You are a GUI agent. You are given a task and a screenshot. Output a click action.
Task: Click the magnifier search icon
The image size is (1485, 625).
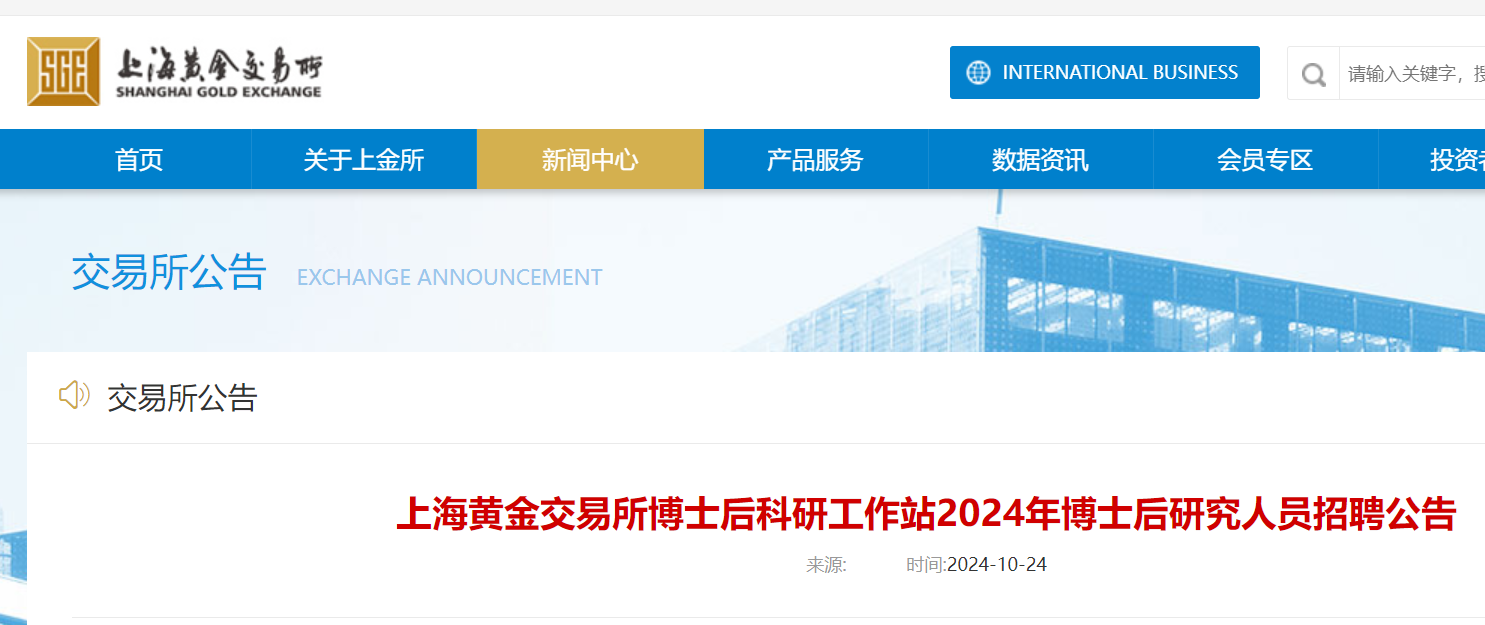tap(1313, 73)
